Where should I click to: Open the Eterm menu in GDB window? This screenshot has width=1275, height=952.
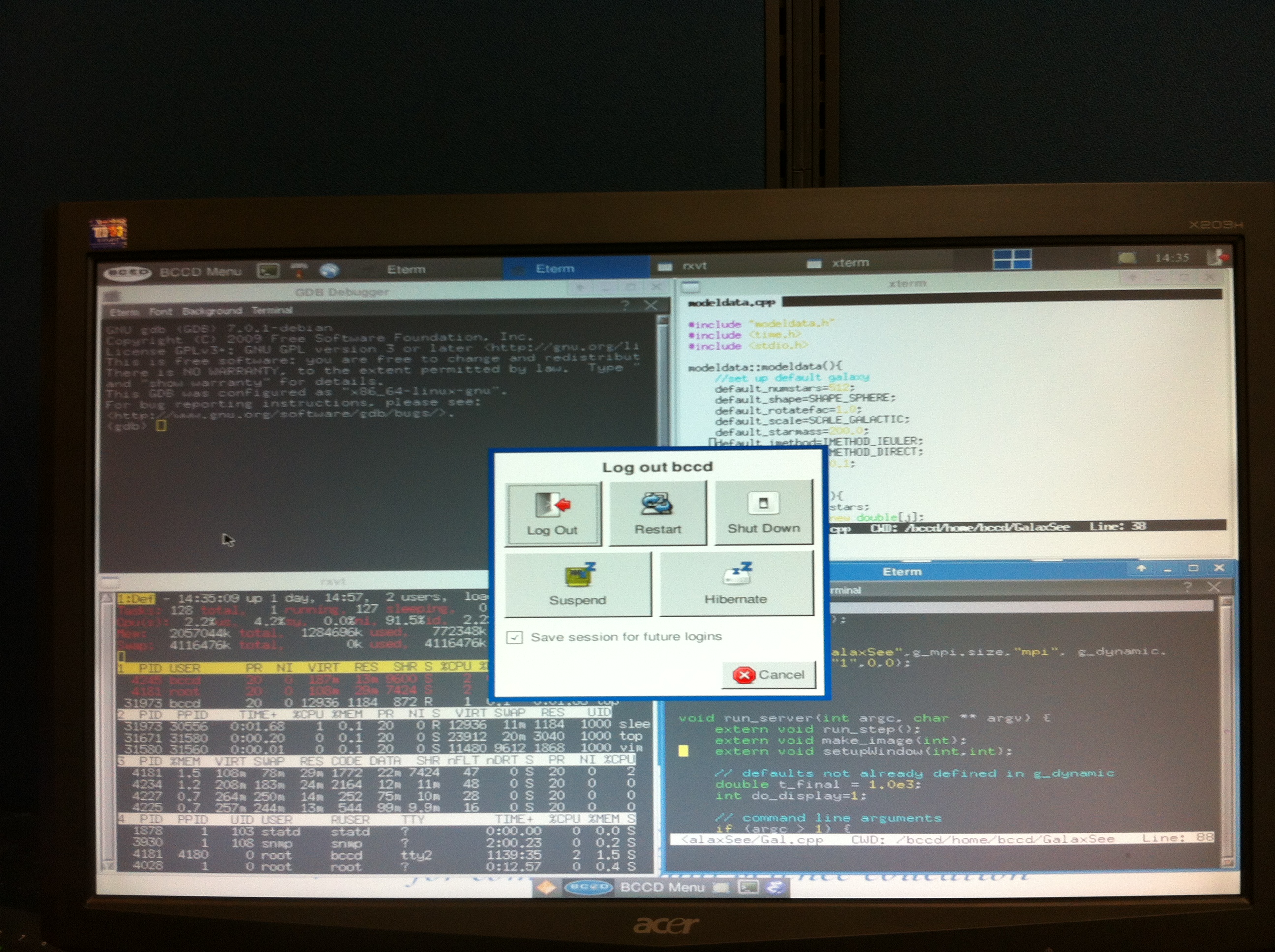click(x=124, y=312)
